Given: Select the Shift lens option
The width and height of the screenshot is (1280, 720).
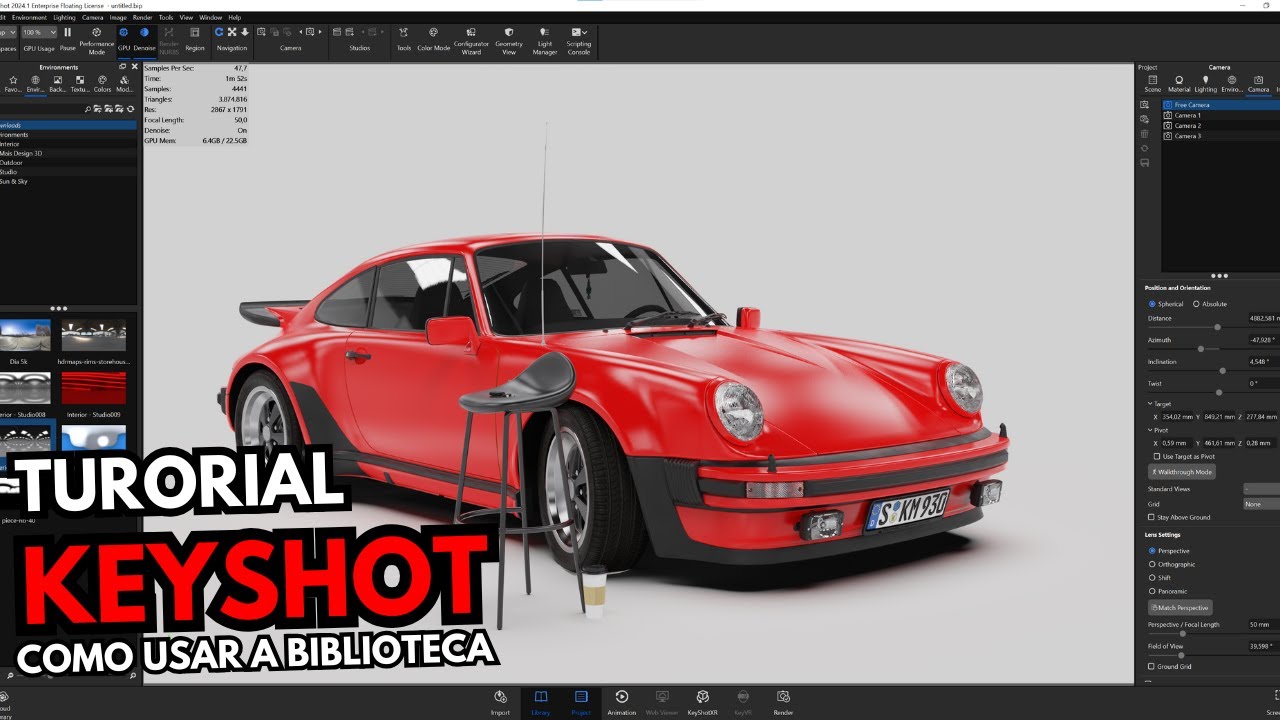Looking at the screenshot, I should pos(1160,578).
